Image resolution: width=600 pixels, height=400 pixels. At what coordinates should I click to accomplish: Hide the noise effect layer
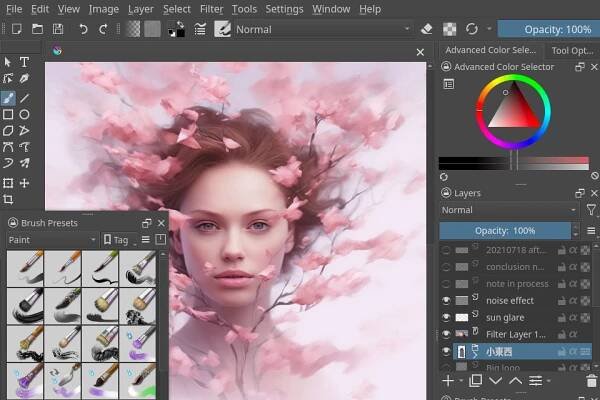tap(446, 299)
